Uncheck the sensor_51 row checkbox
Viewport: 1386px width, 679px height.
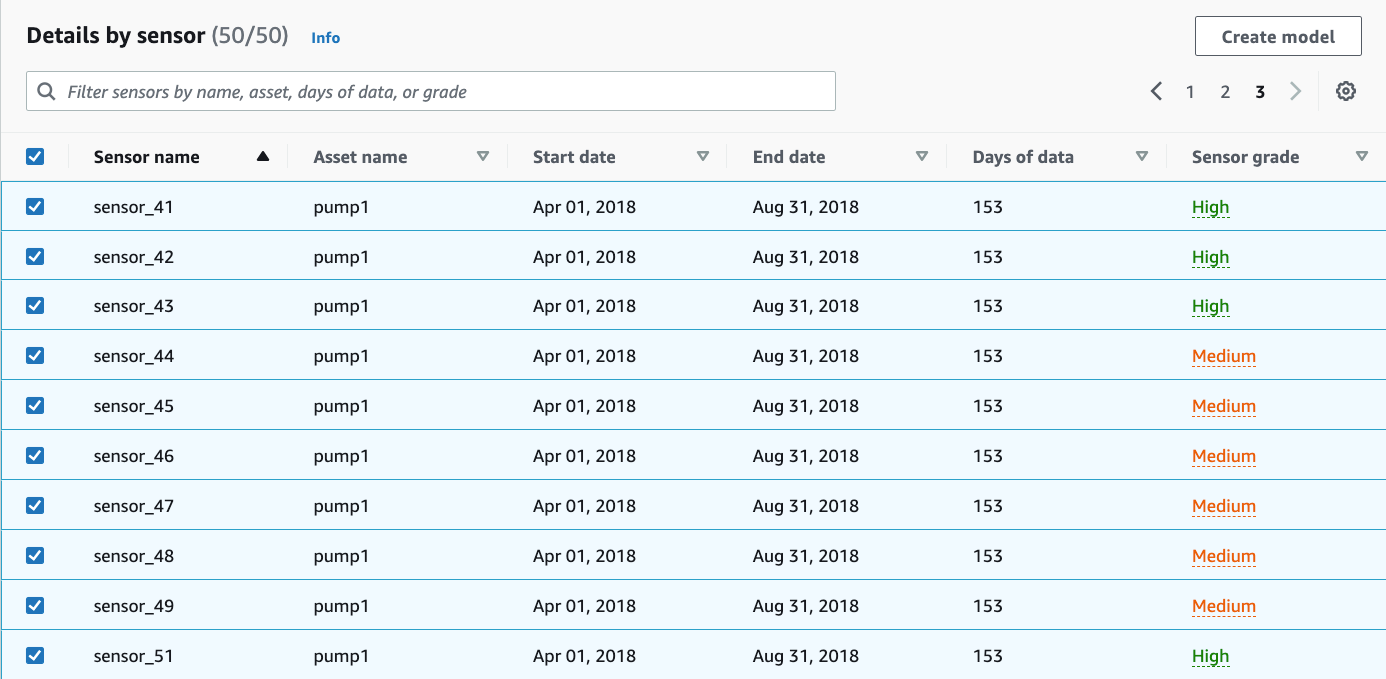pos(35,656)
